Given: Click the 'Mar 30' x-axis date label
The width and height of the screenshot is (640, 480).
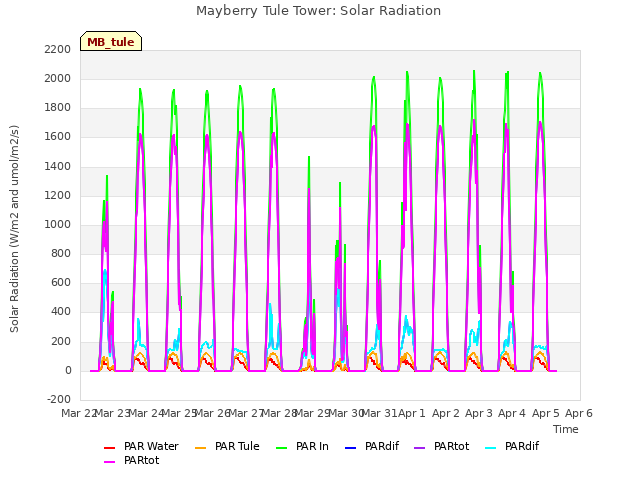Looking at the screenshot, I should click(346, 413).
